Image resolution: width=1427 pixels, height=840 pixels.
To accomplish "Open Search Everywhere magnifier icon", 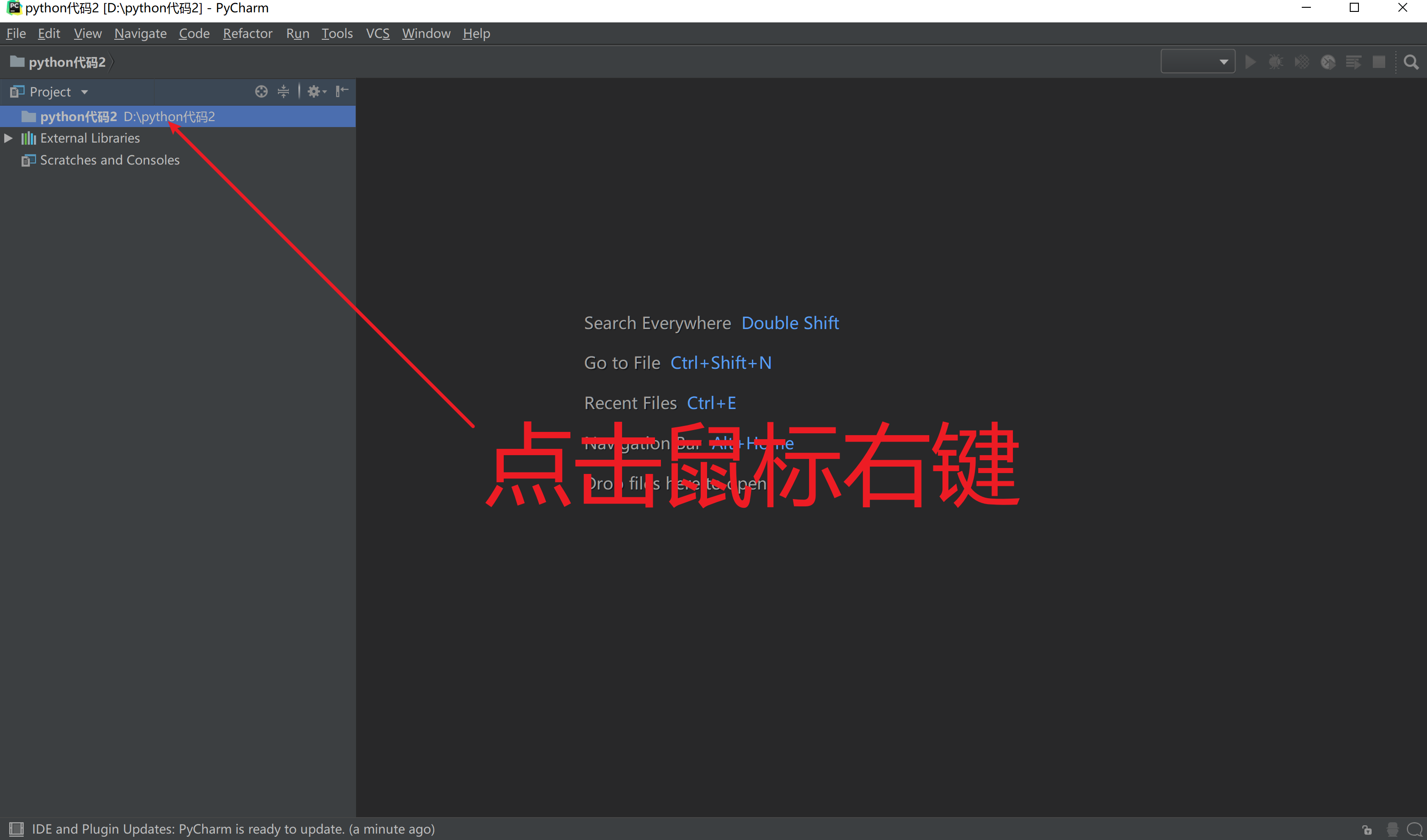I will [1411, 62].
